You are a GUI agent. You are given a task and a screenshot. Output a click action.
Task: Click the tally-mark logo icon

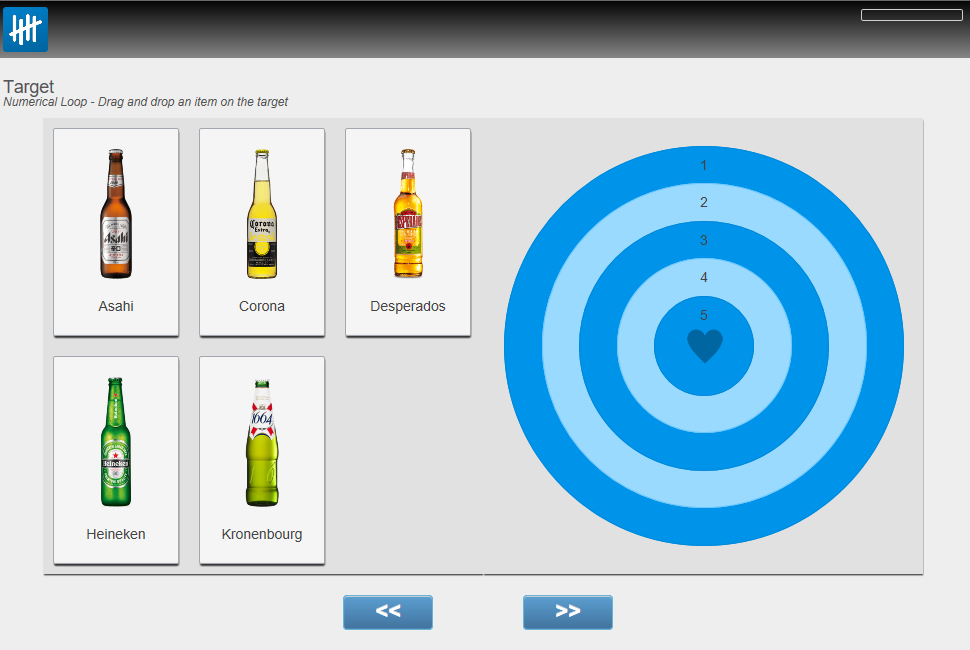(x=25, y=29)
